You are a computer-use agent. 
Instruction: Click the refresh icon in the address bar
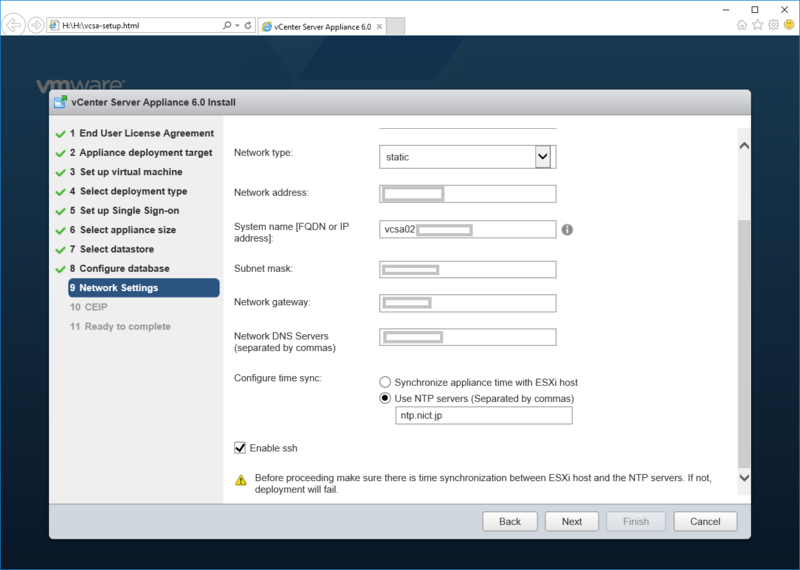(248, 25)
